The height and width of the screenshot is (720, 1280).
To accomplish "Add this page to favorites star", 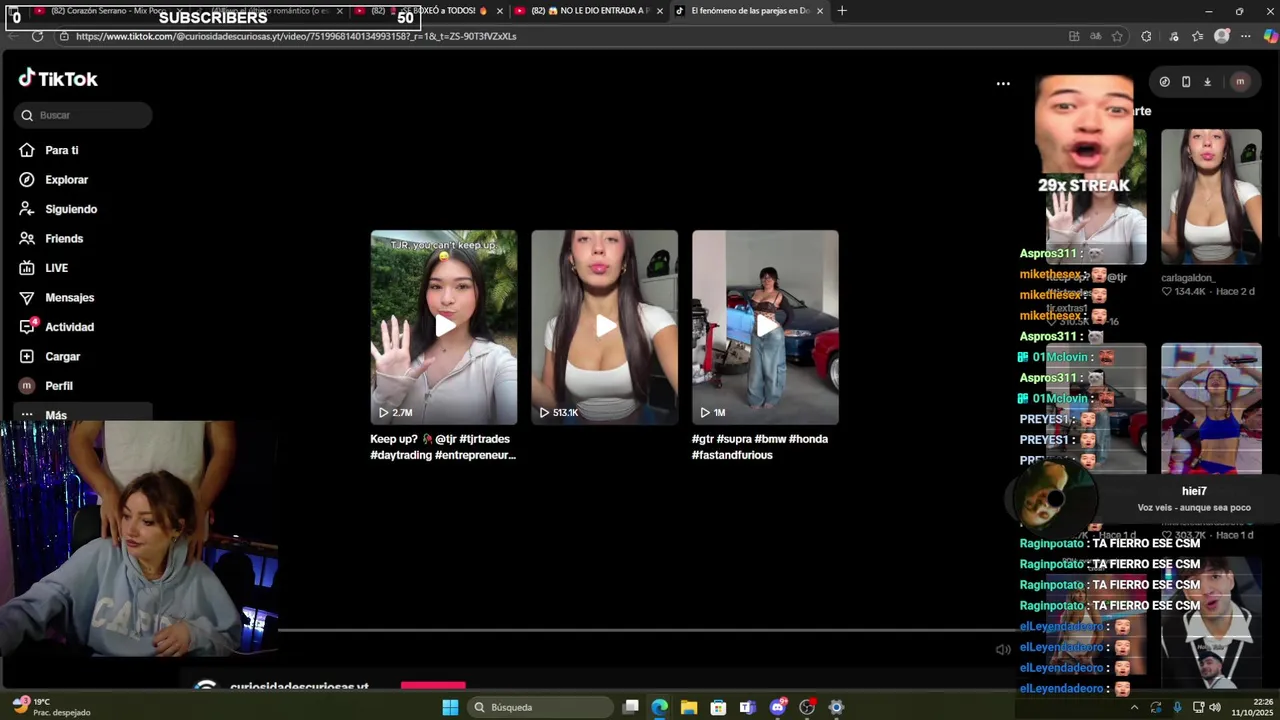I will pyautogui.click(x=1117, y=36).
